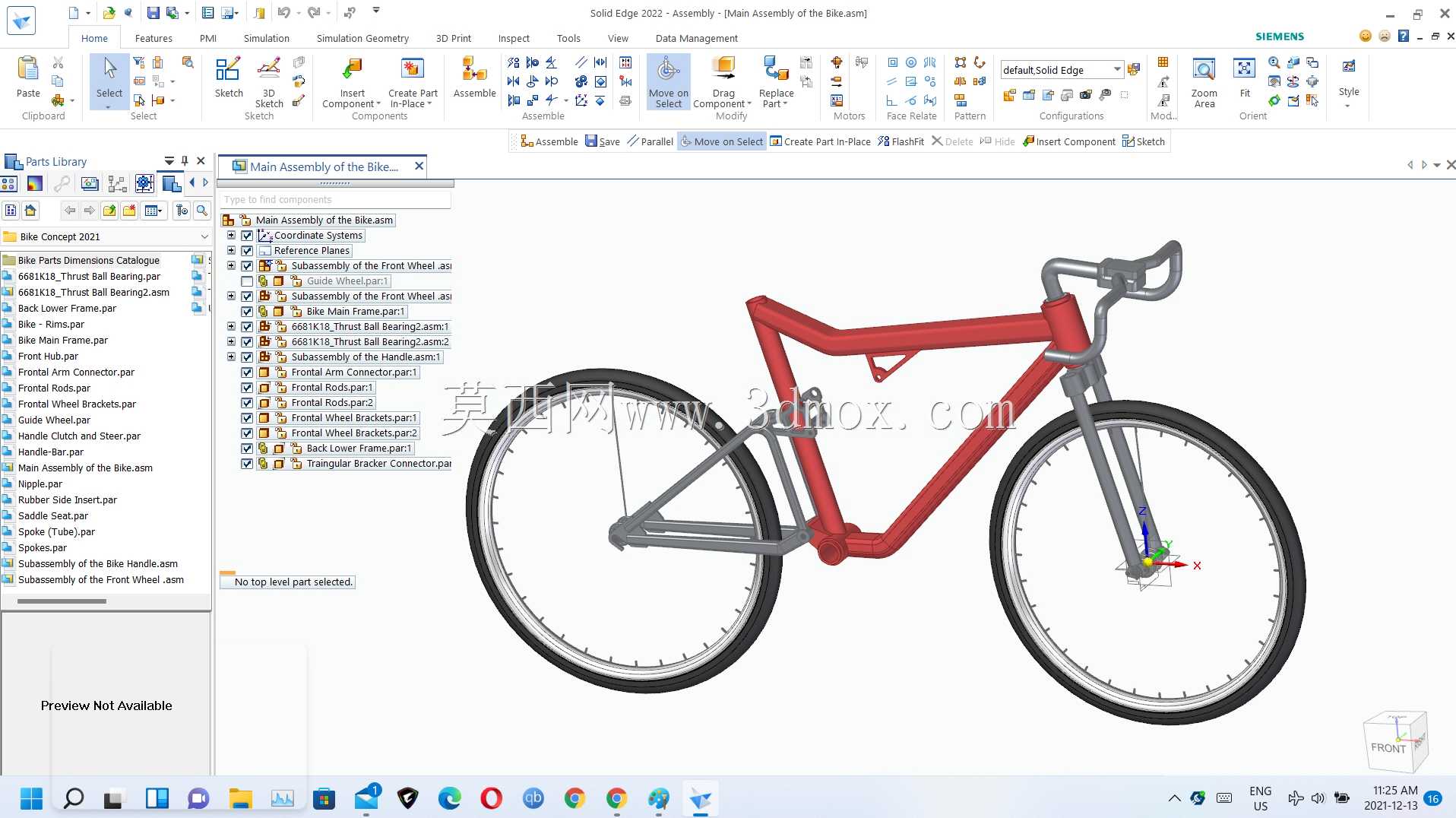Click Parallel relationship in command bar
The image size is (1456, 818).
650,141
